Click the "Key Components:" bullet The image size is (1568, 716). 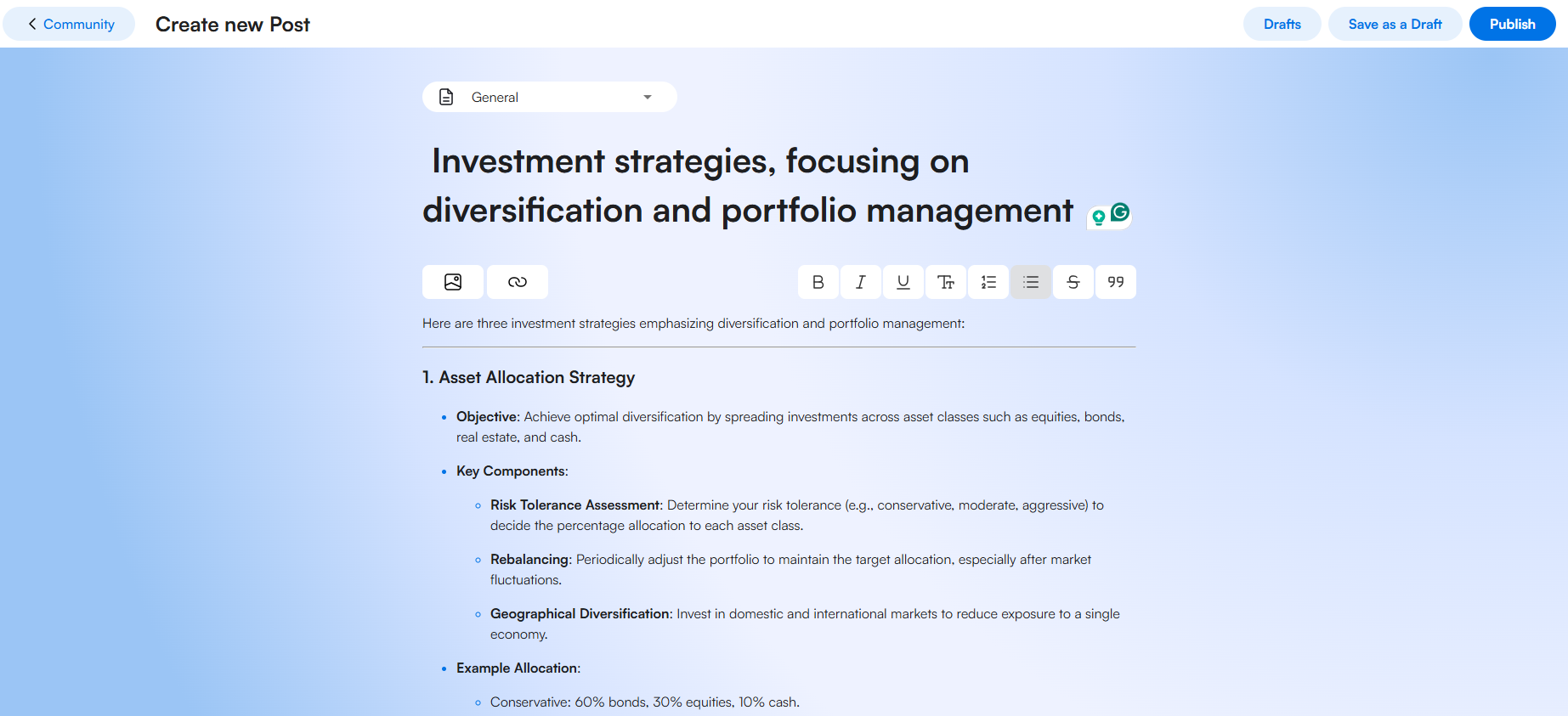512,471
